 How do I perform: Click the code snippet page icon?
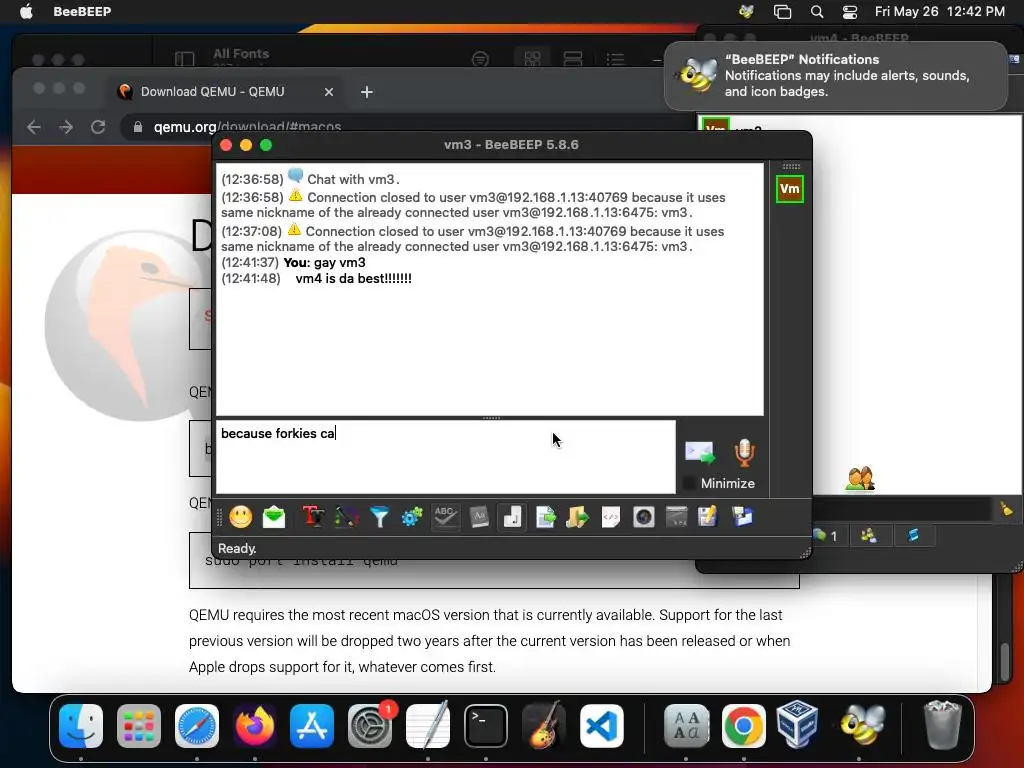[x=611, y=517]
